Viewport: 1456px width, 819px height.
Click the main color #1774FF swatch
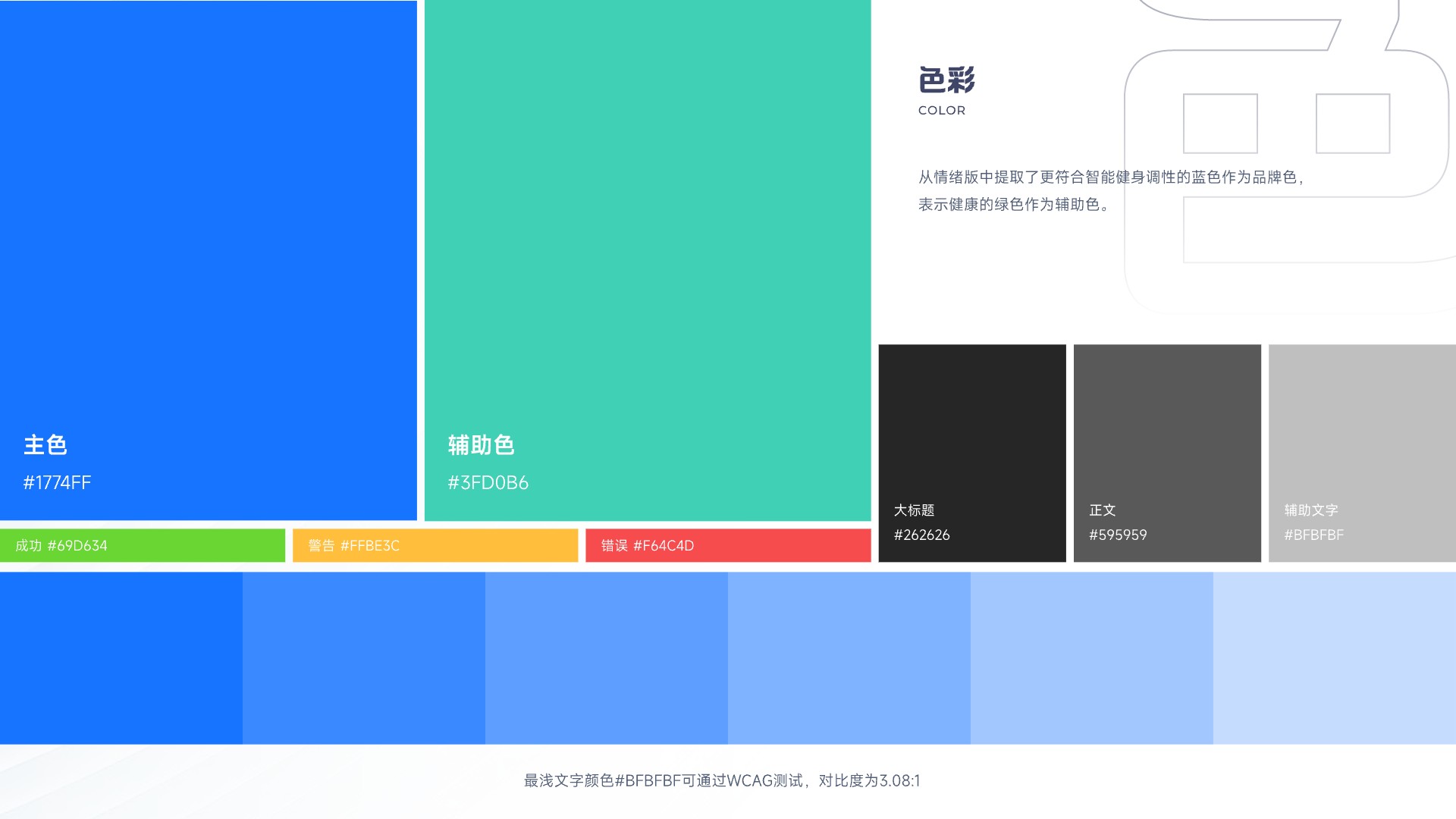pos(209,260)
